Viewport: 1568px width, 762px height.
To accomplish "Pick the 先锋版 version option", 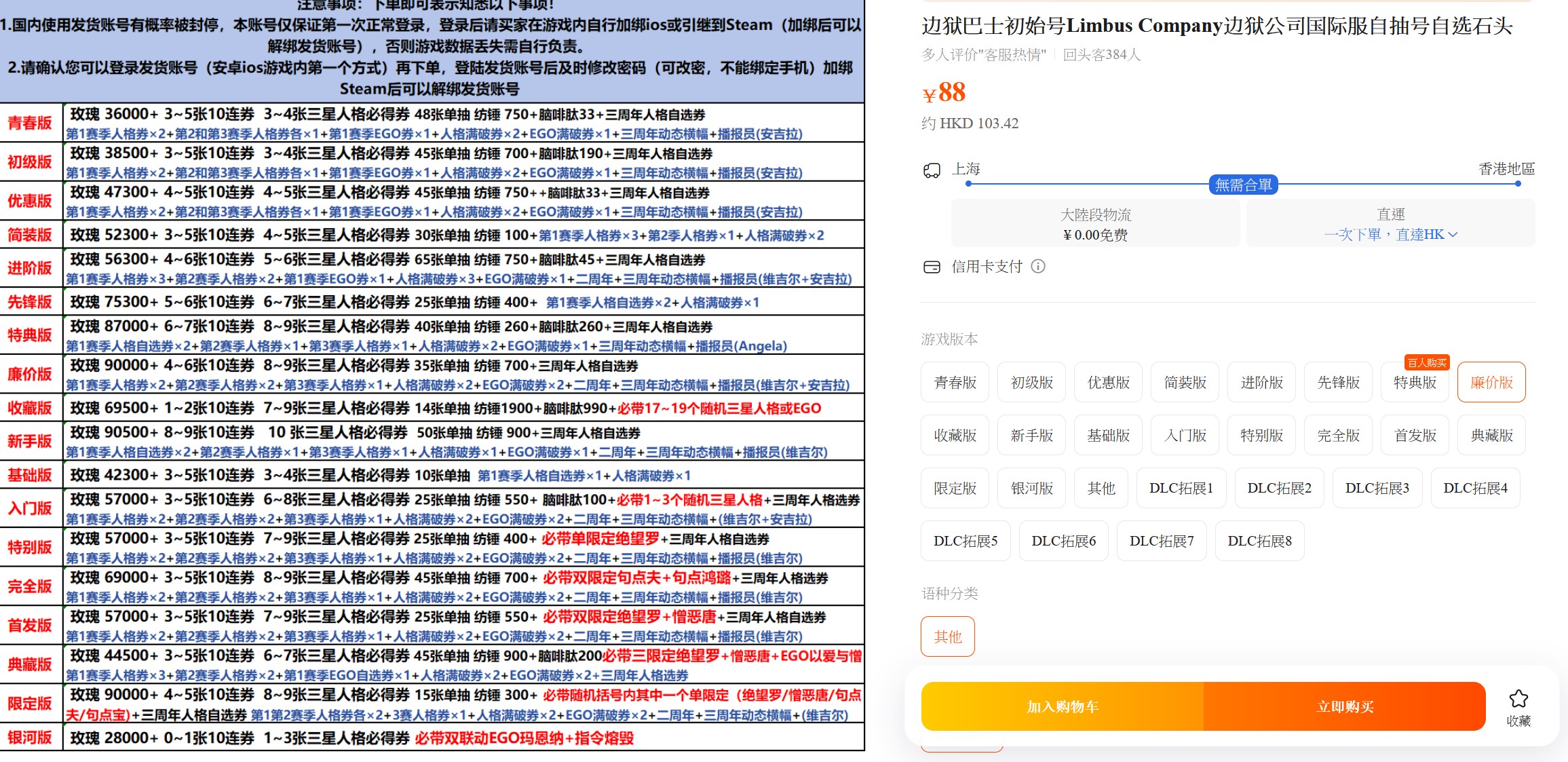I will click(1339, 383).
